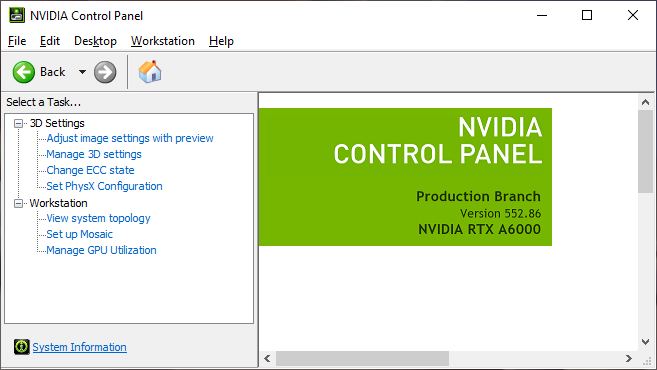Open the File menu
This screenshot has height=370, width=657.
(x=17, y=41)
